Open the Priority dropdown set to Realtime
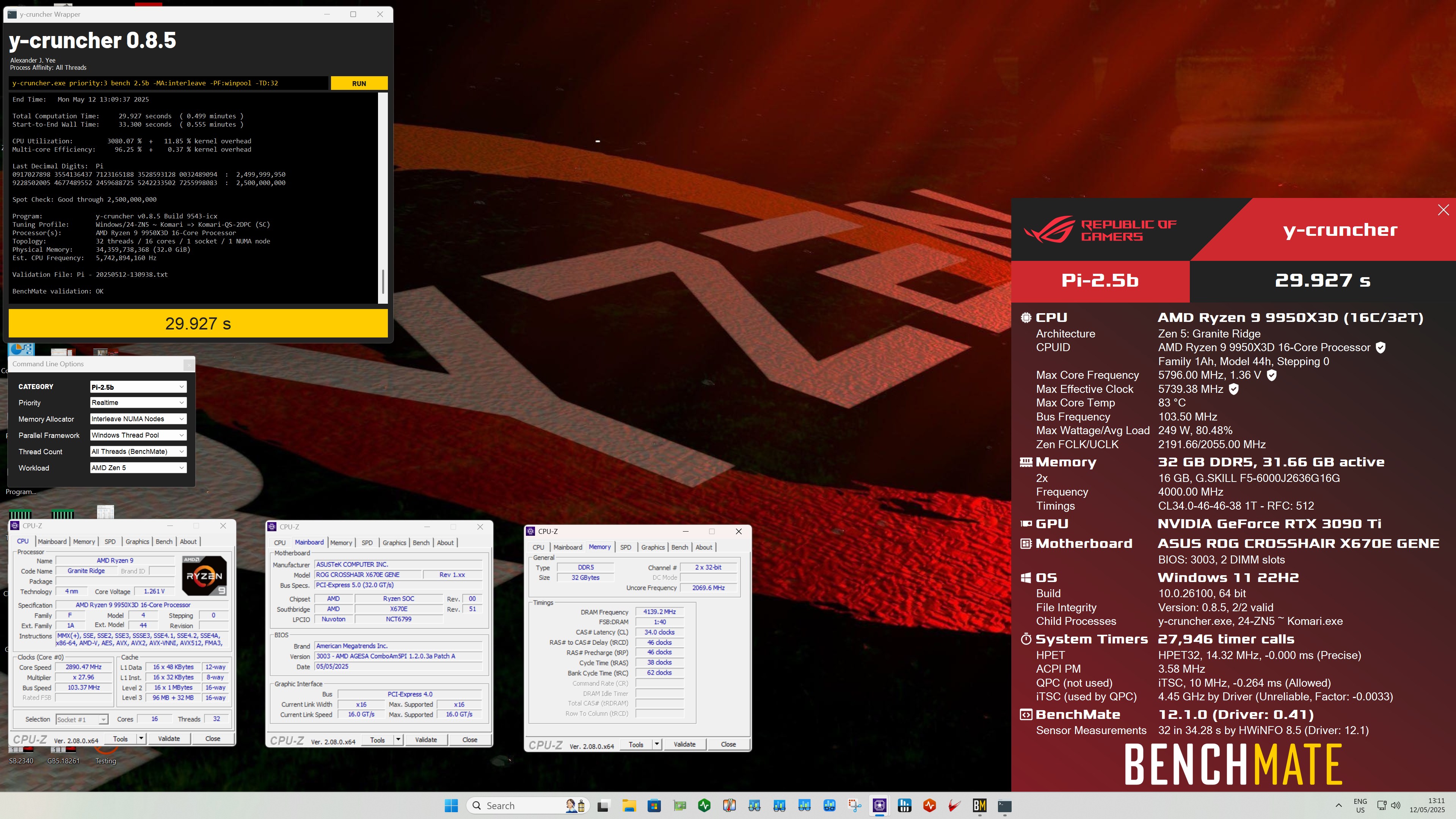Image resolution: width=1456 pixels, height=819 pixels. pyautogui.click(x=138, y=402)
